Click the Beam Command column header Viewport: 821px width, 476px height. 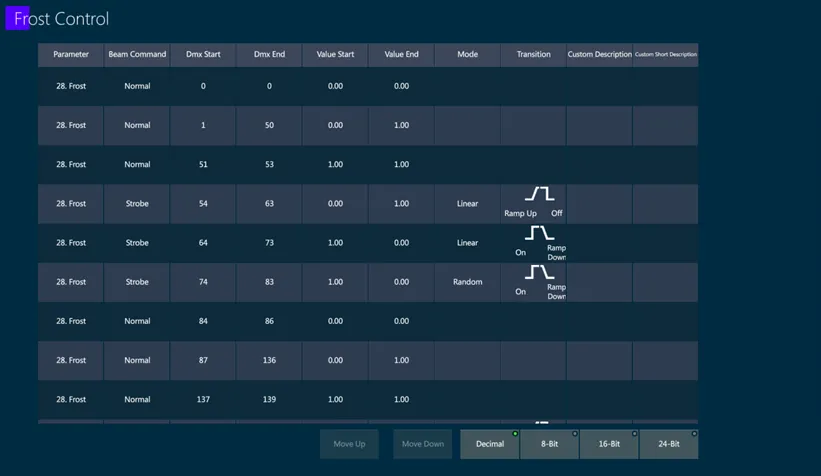(137, 54)
